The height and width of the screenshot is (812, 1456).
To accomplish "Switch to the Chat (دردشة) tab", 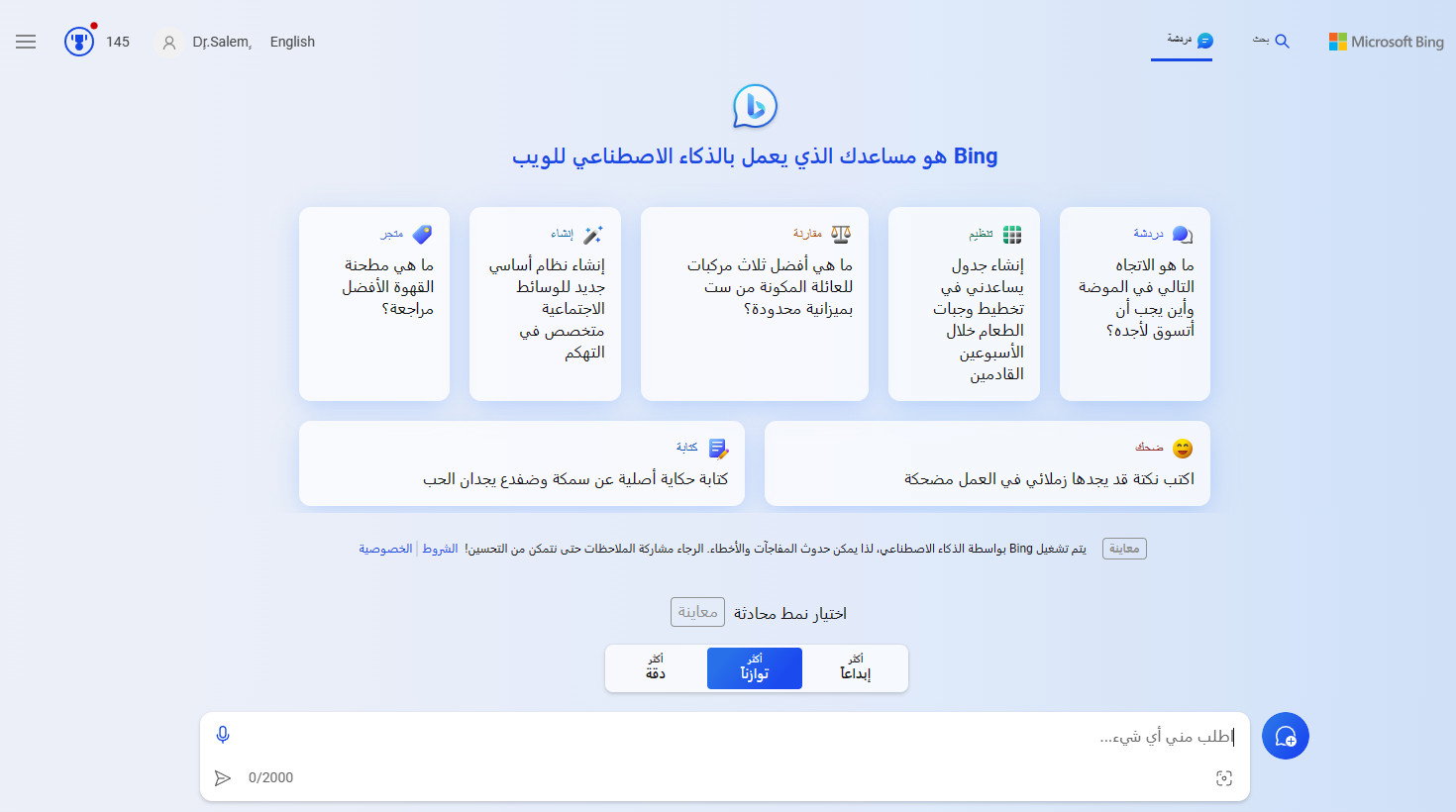I will 1182,41.
